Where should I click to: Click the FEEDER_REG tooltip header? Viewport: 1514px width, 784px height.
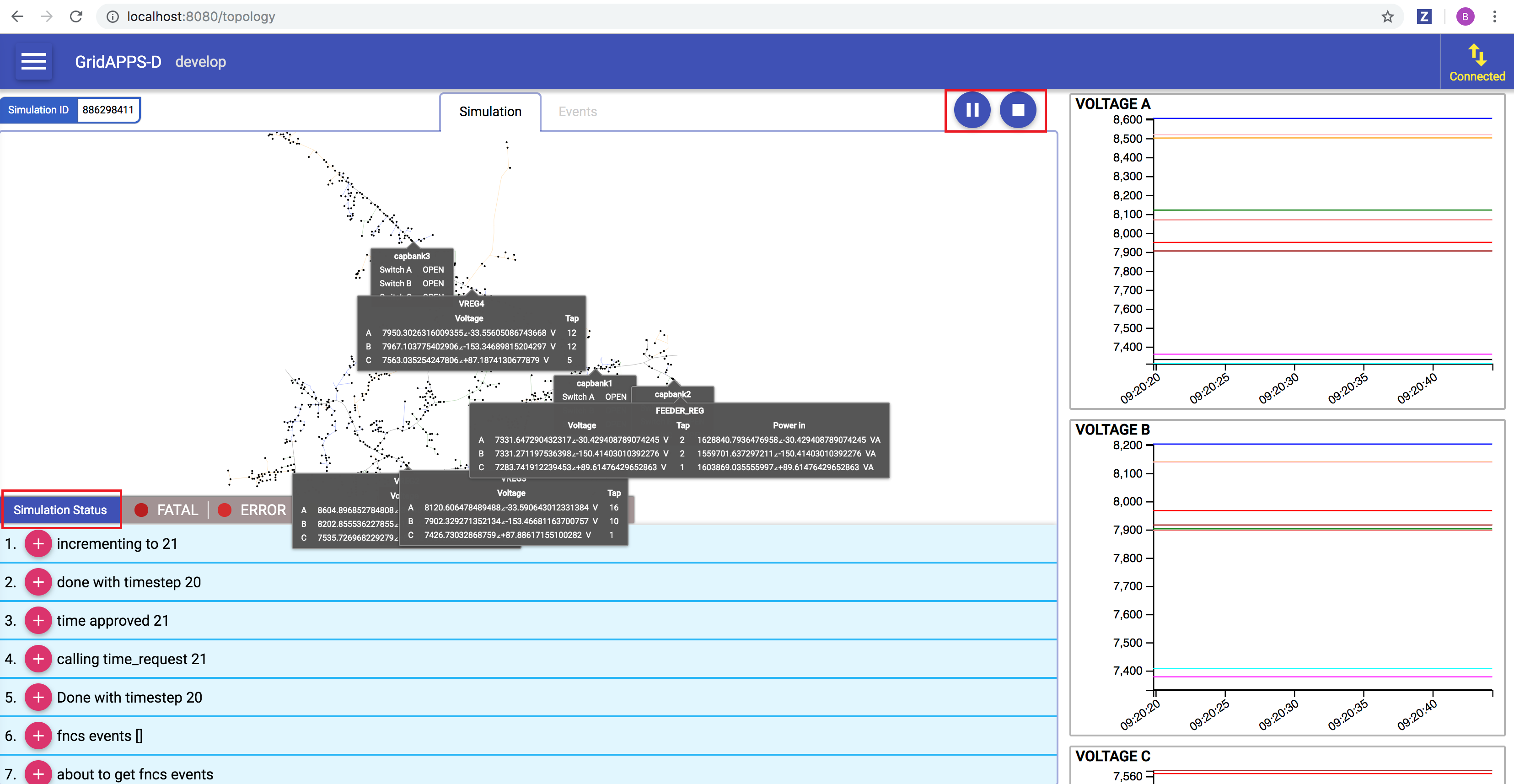coord(679,411)
